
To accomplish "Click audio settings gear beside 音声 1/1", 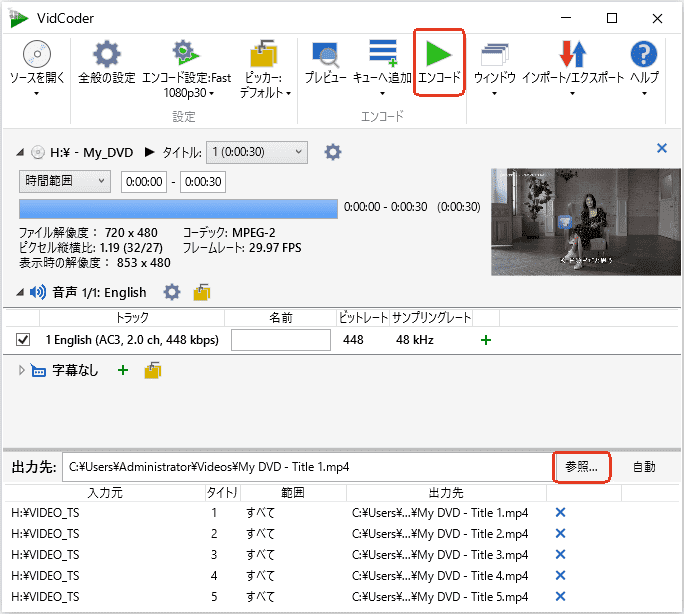I will tap(172, 292).
